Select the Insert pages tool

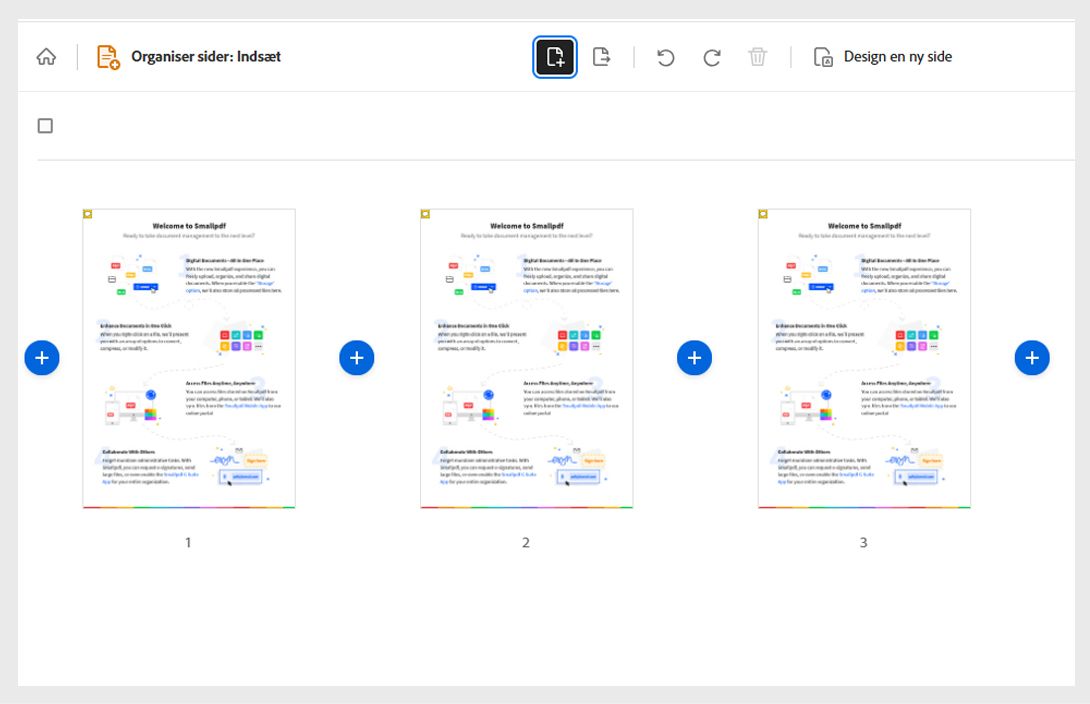[555, 56]
